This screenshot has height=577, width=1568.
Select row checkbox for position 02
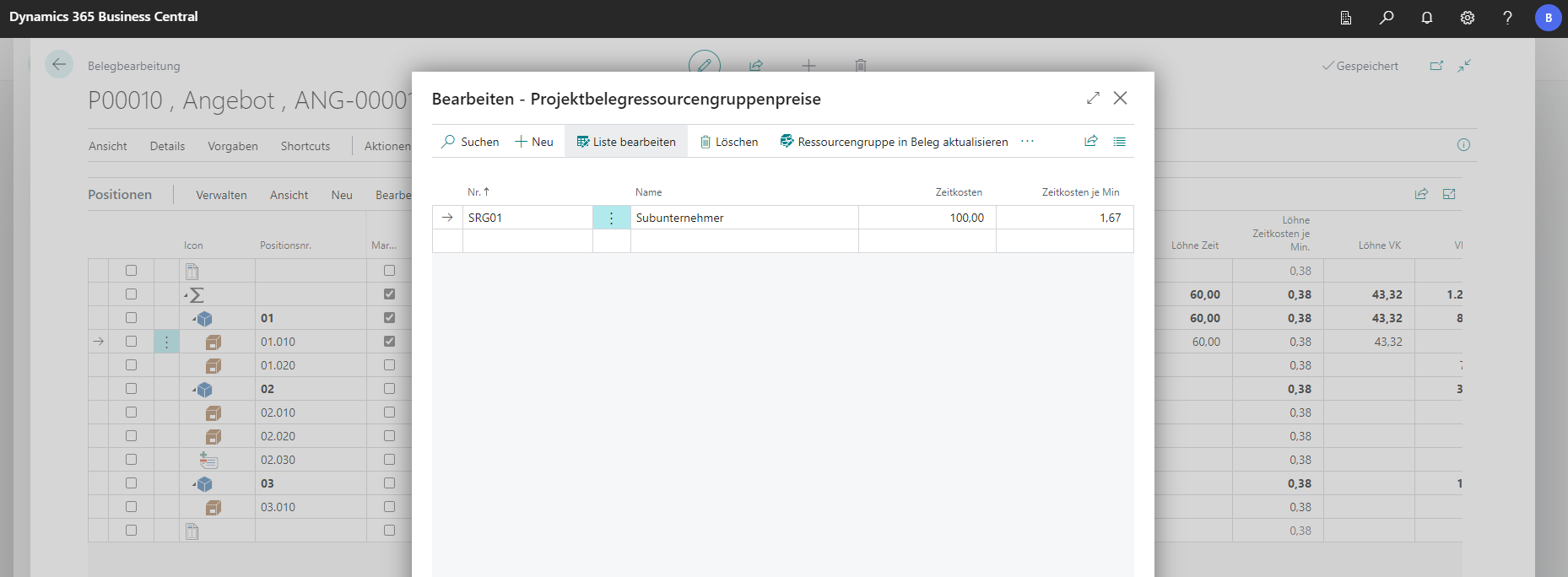tap(131, 389)
